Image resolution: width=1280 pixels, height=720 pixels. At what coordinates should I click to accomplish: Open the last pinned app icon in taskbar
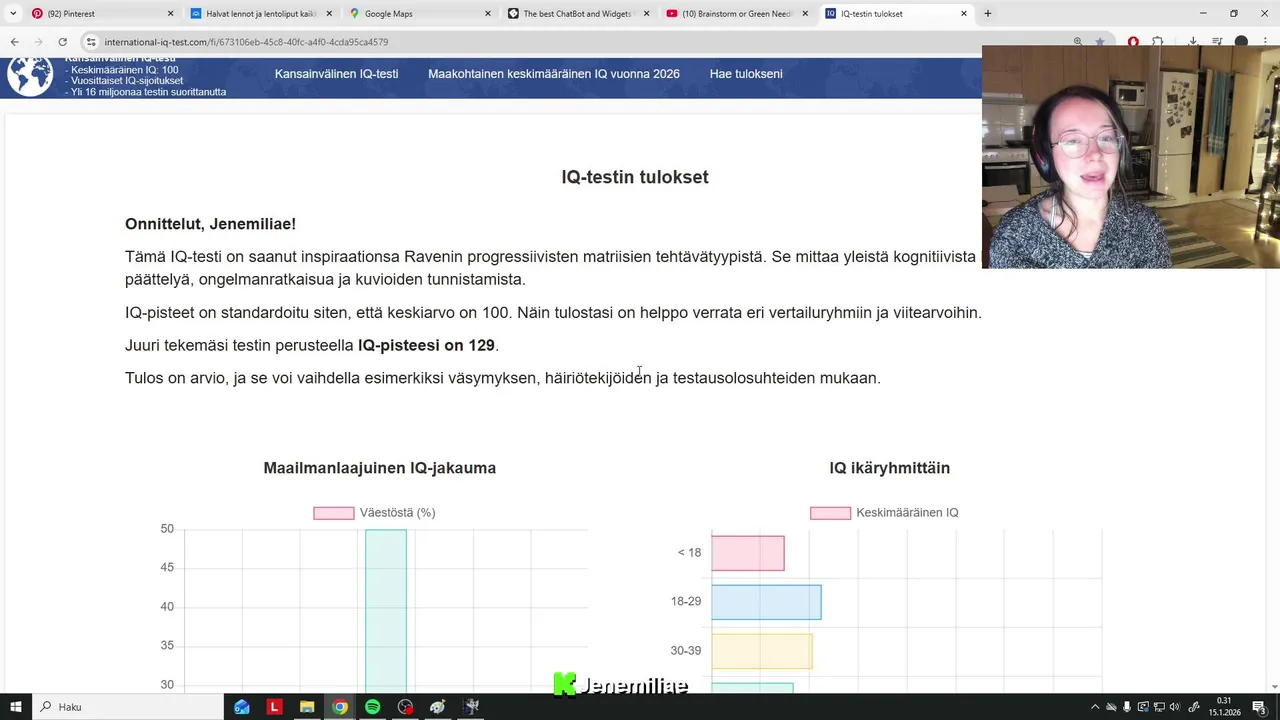pos(471,707)
